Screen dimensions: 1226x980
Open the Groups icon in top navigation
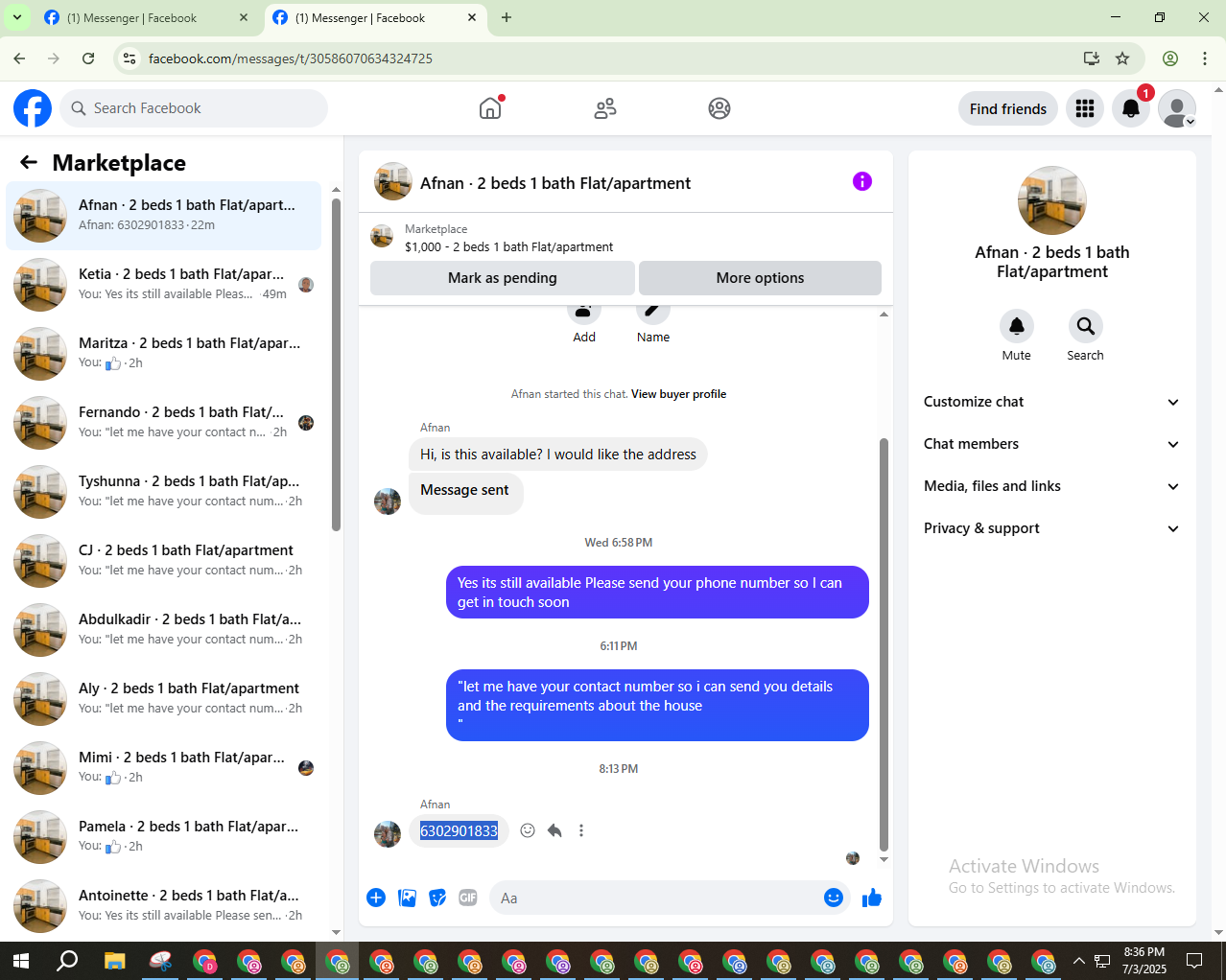click(x=719, y=108)
